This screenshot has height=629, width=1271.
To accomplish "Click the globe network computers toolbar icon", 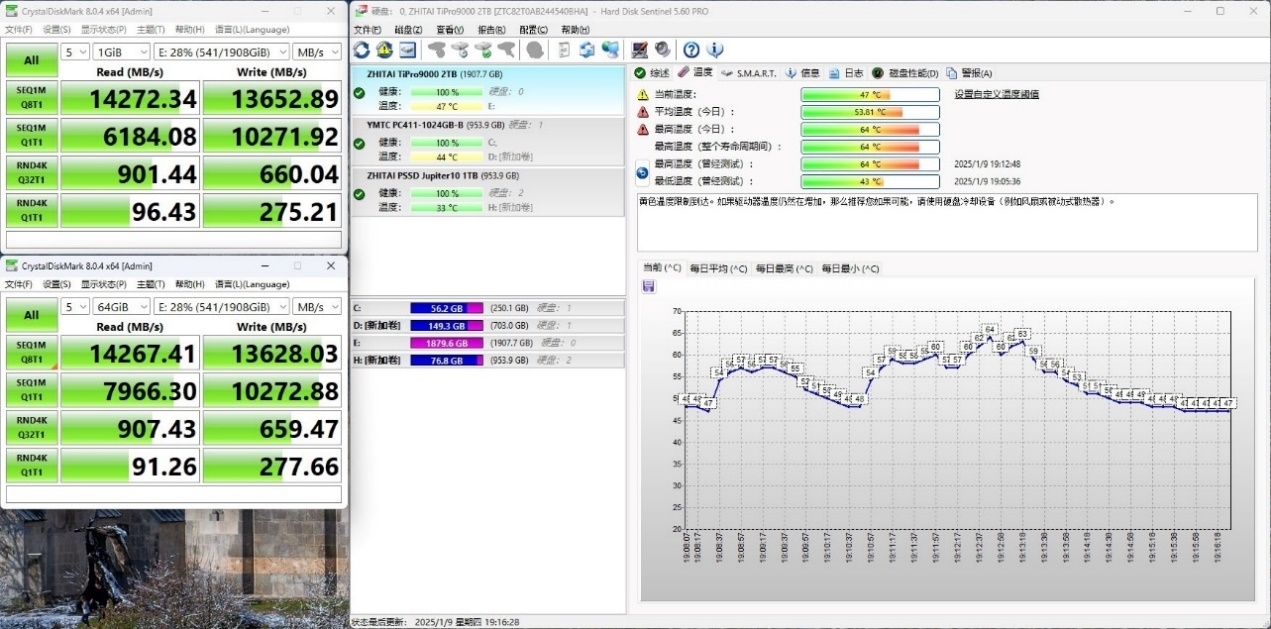I will pos(611,50).
